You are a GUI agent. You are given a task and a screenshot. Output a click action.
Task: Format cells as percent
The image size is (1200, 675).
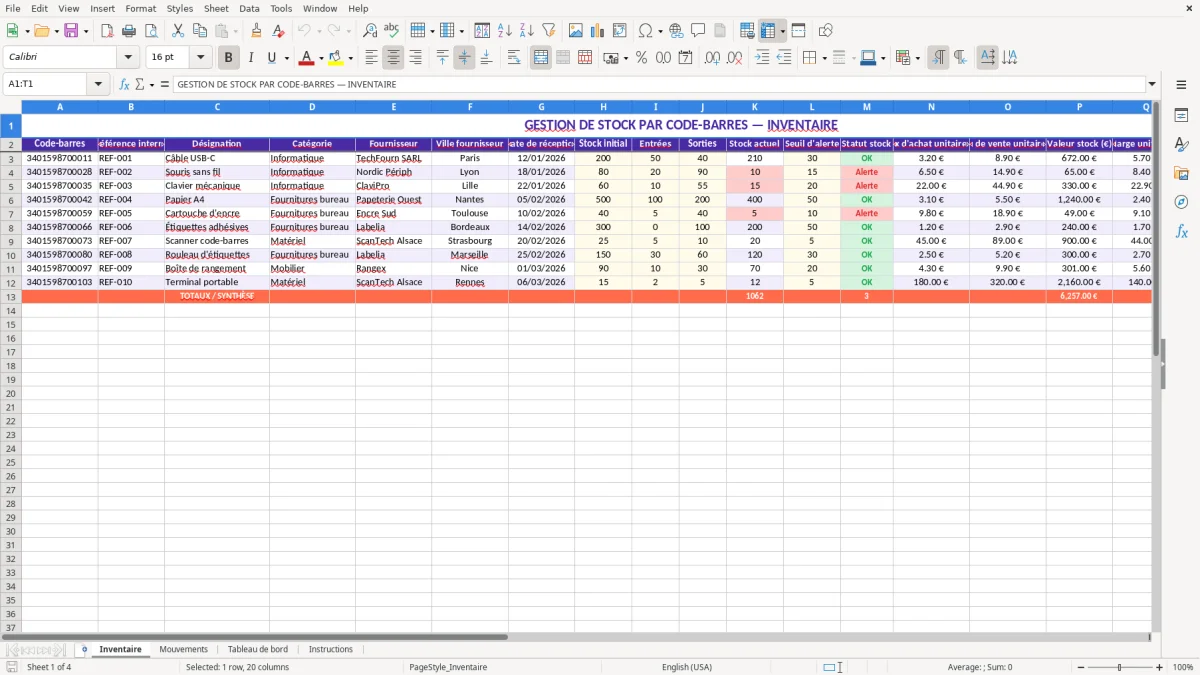pos(641,58)
